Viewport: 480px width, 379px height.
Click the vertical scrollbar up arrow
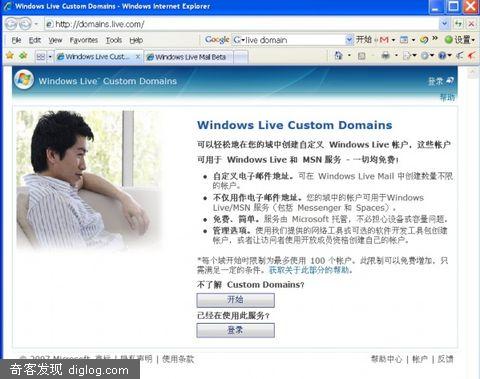(x=473, y=73)
